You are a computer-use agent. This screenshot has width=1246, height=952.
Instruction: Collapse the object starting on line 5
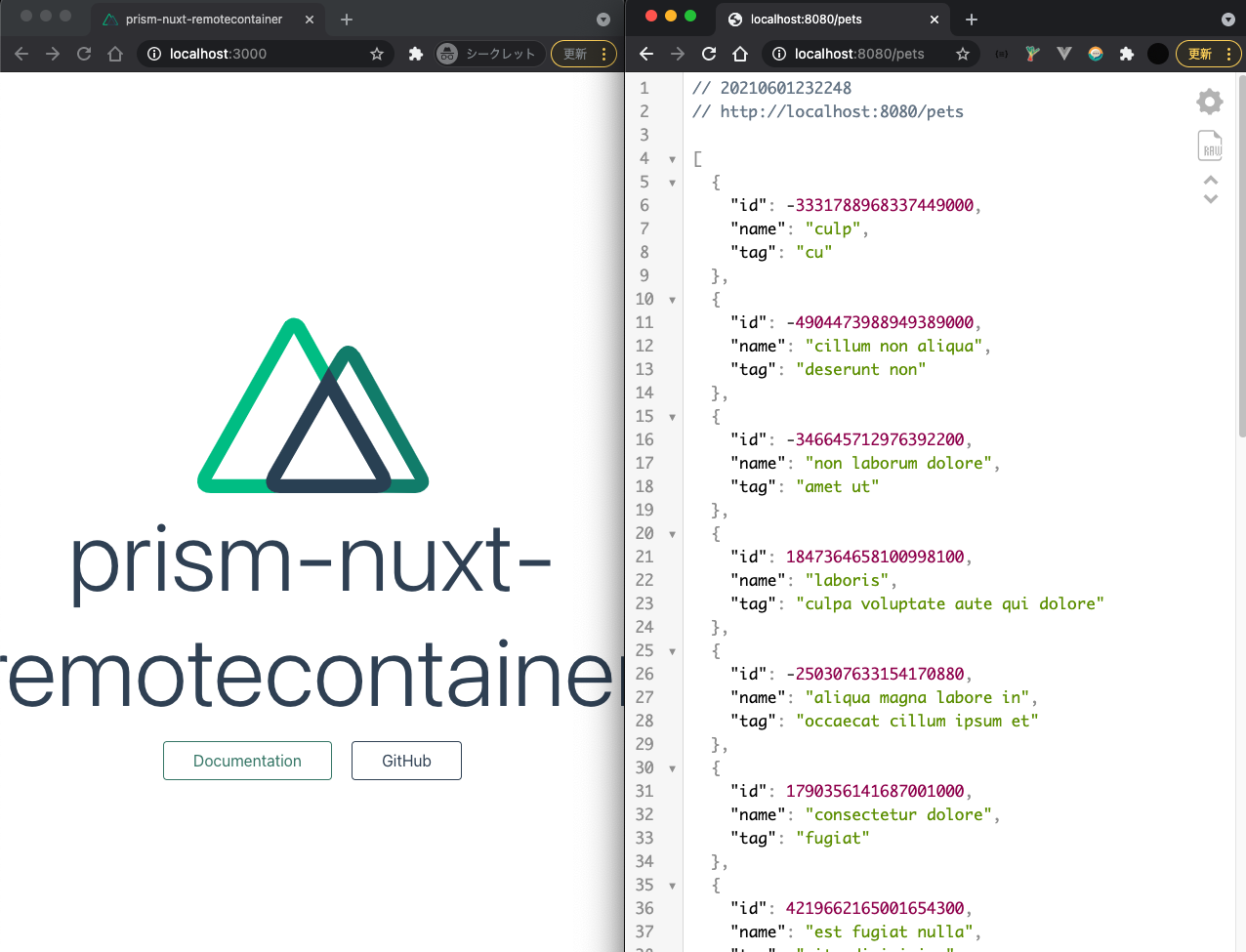tap(672, 183)
